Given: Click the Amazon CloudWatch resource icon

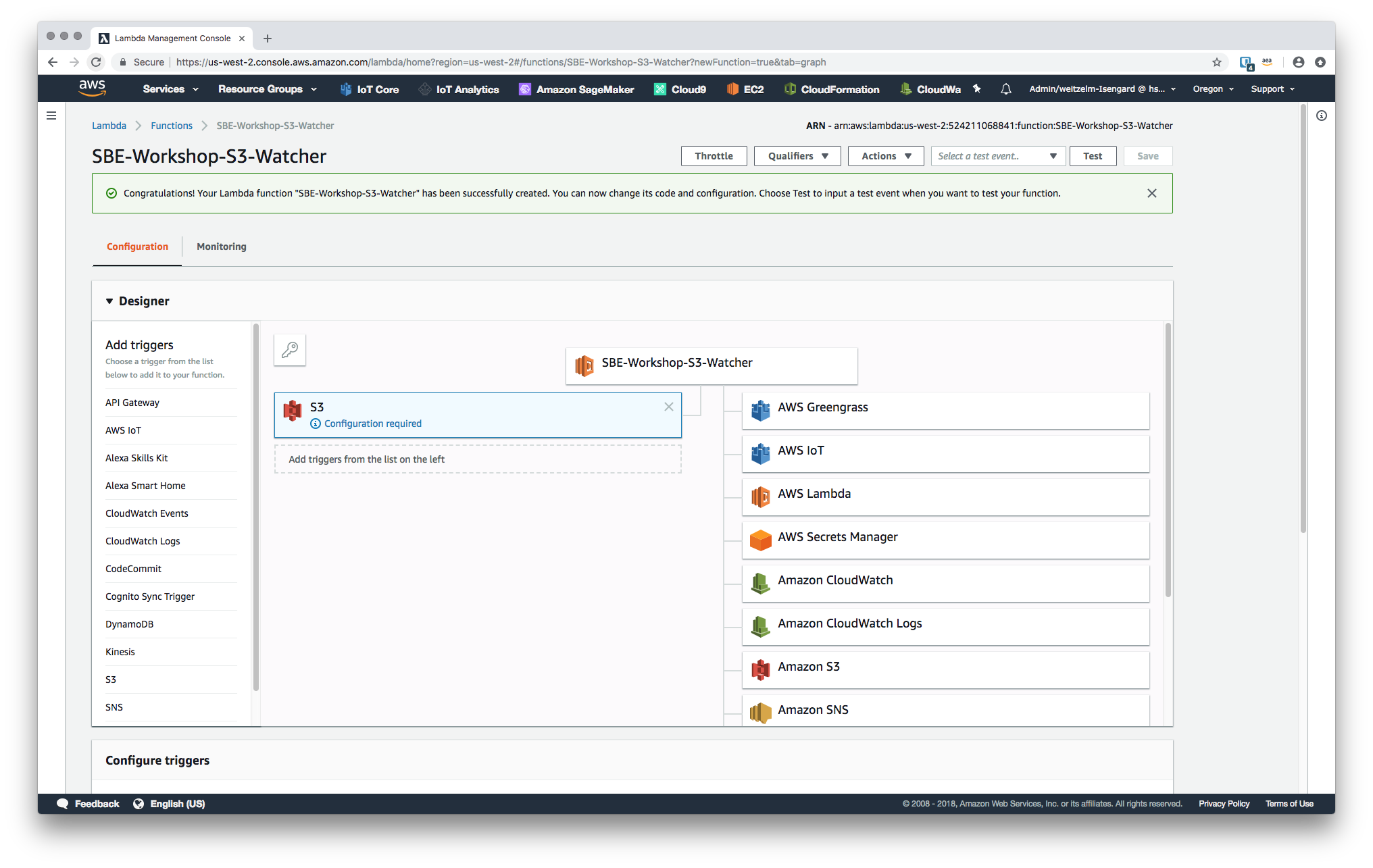Looking at the screenshot, I should pyautogui.click(x=761, y=582).
